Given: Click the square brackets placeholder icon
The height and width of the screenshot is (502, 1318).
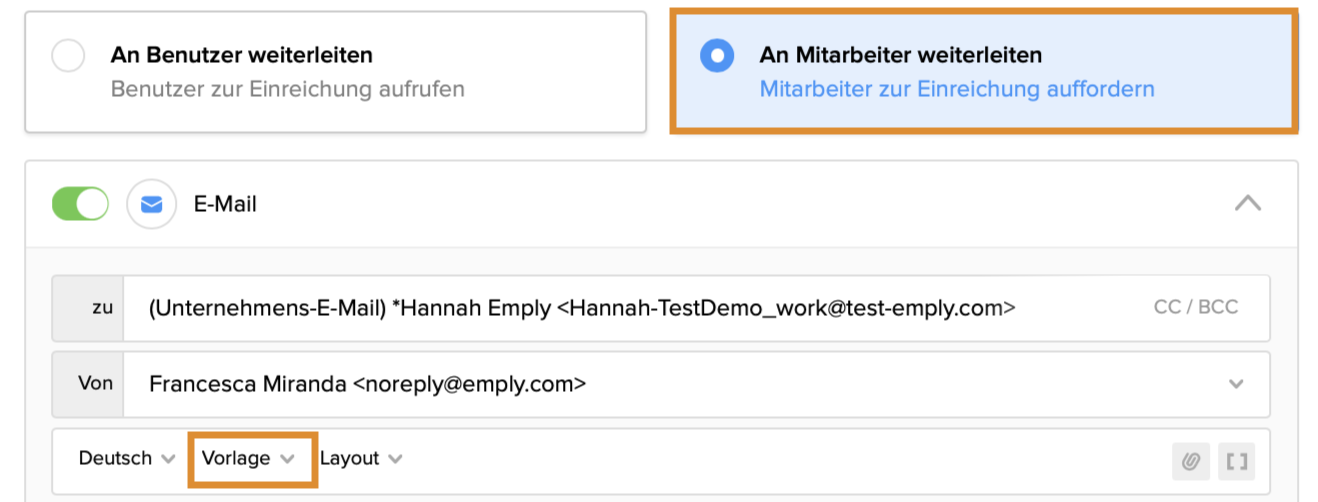Looking at the screenshot, I should [1237, 461].
